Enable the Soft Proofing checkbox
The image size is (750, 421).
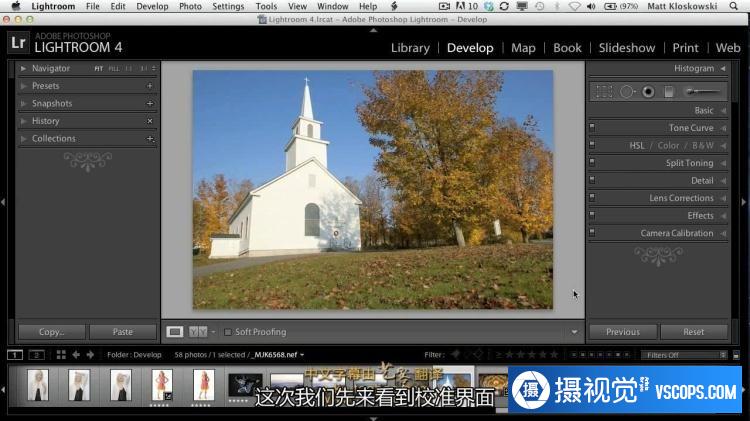[x=228, y=332]
